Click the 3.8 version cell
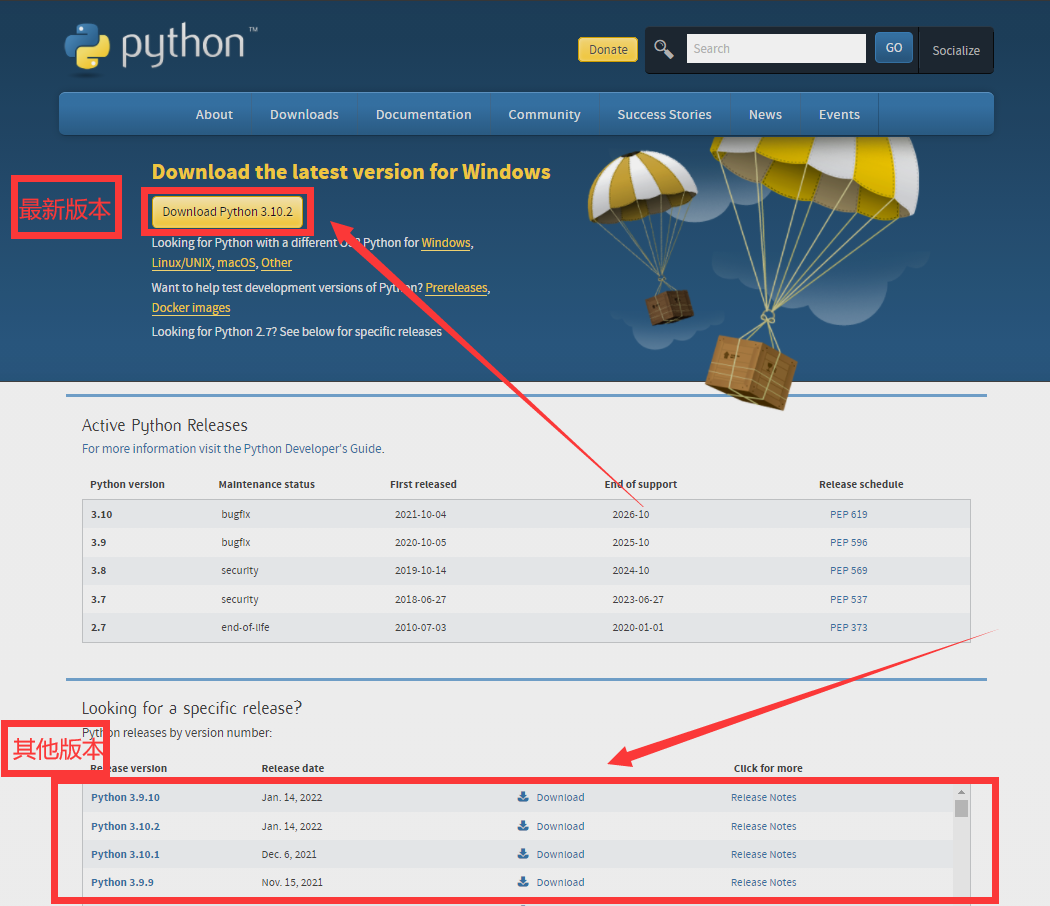 (x=98, y=571)
